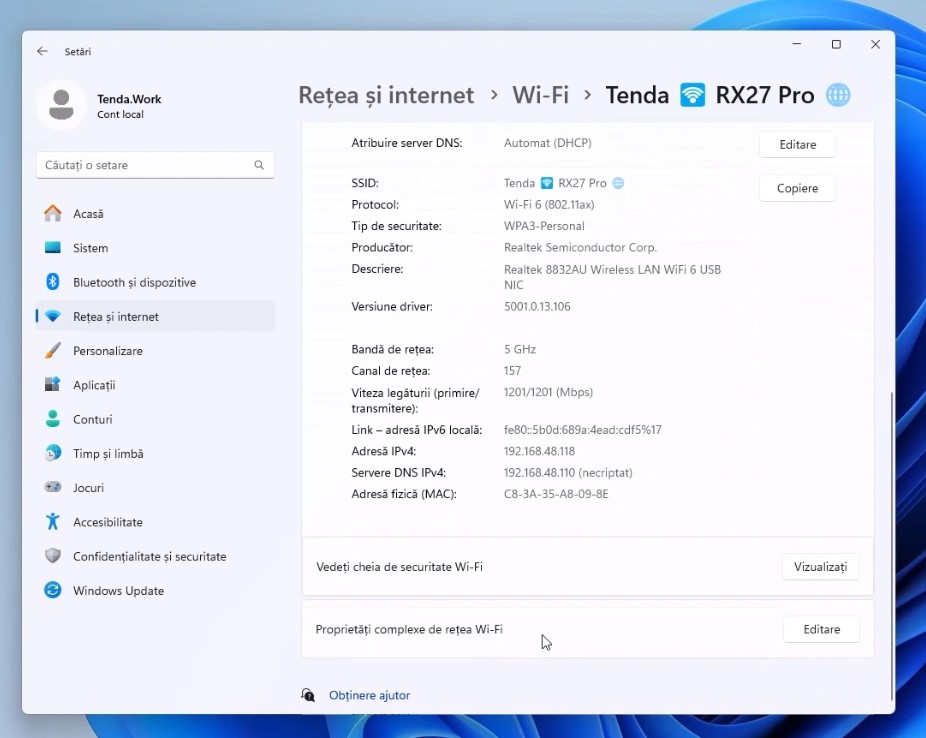Open Sistem settings page

155,247
